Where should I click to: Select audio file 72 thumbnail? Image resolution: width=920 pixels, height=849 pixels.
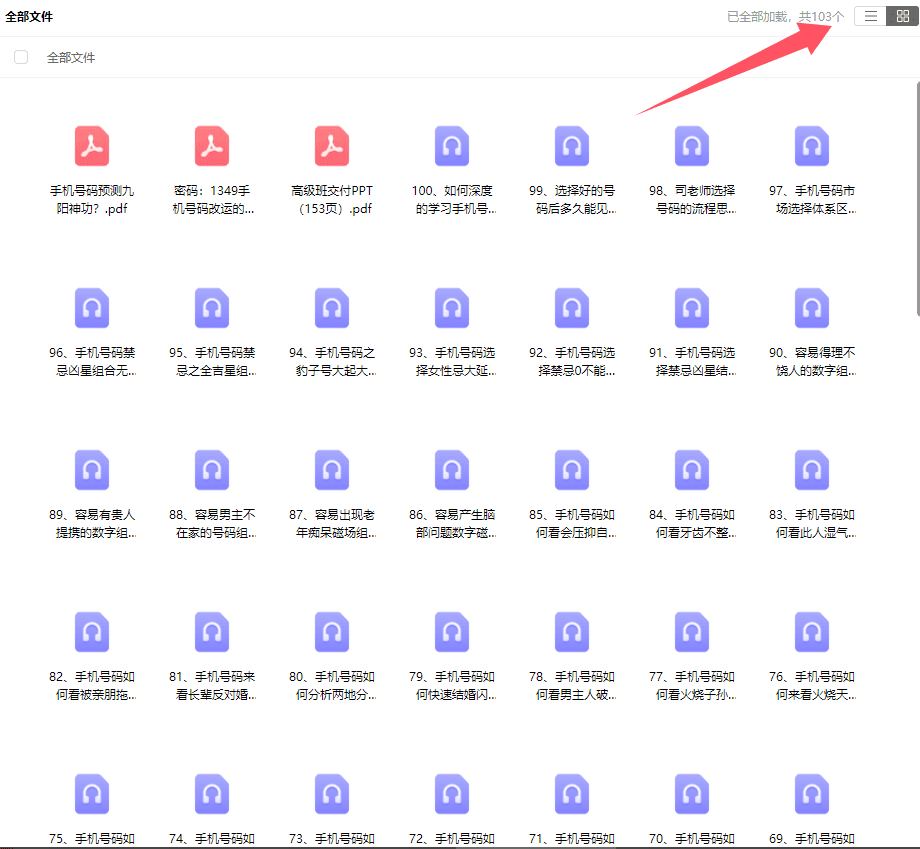pos(452,794)
